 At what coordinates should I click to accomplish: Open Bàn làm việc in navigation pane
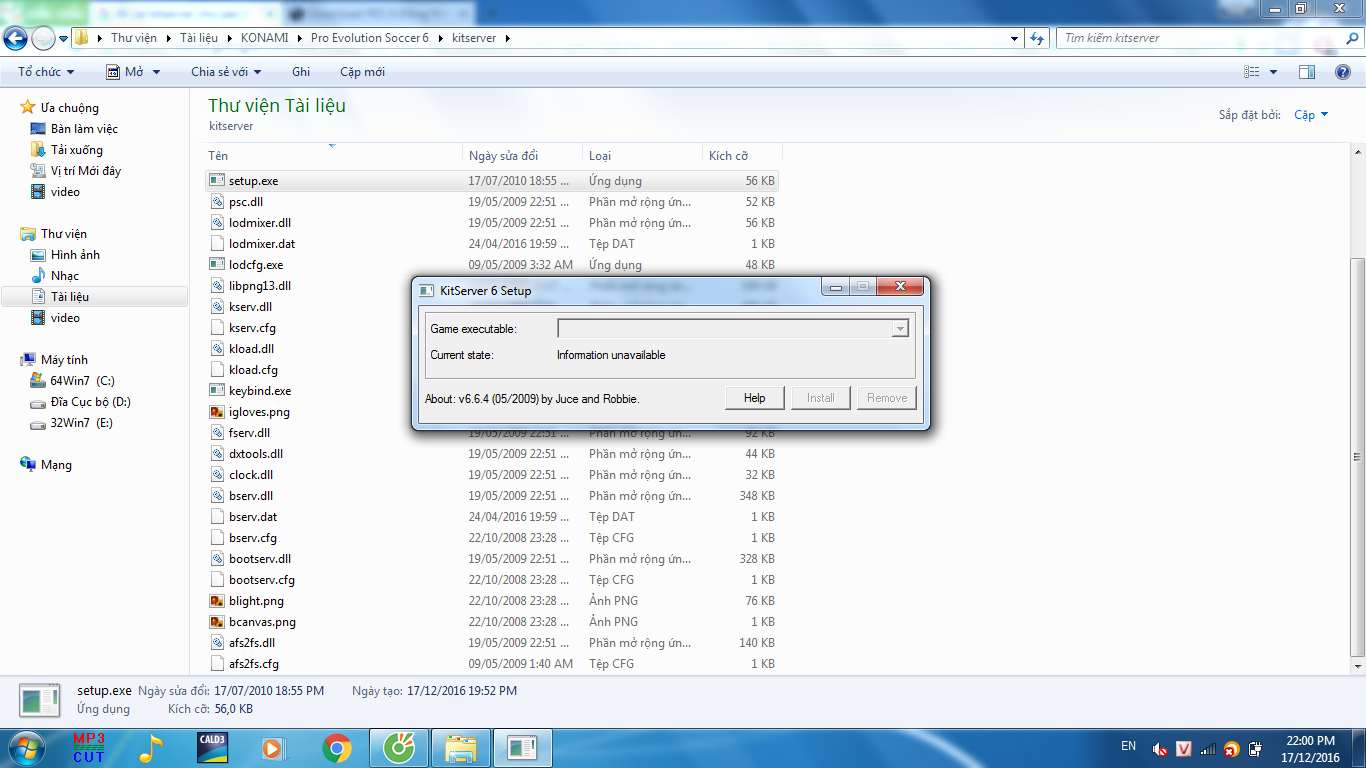(84, 129)
